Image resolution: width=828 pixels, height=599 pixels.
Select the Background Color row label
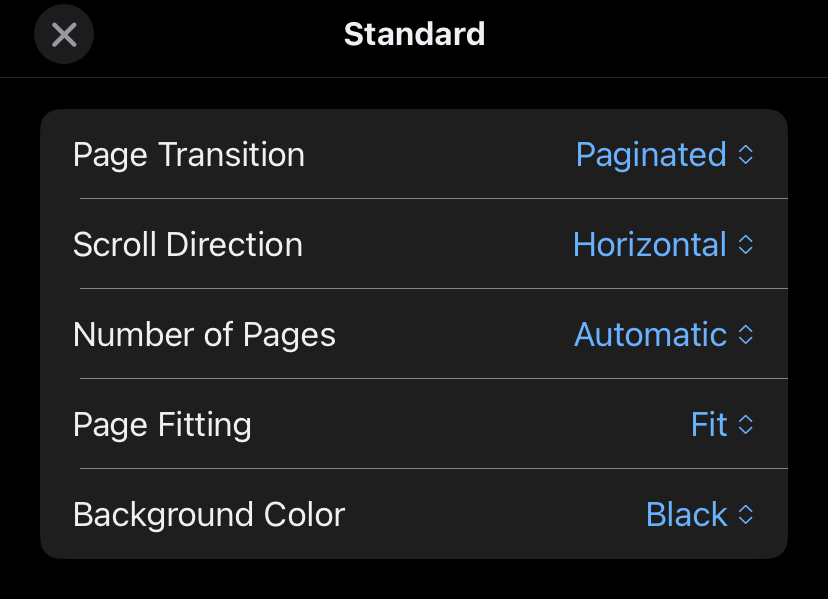209,514
